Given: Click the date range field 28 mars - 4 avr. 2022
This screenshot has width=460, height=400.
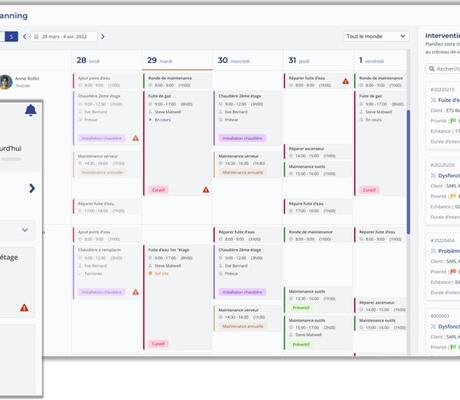Looking at the screenshot, I should tap(64, 36).
